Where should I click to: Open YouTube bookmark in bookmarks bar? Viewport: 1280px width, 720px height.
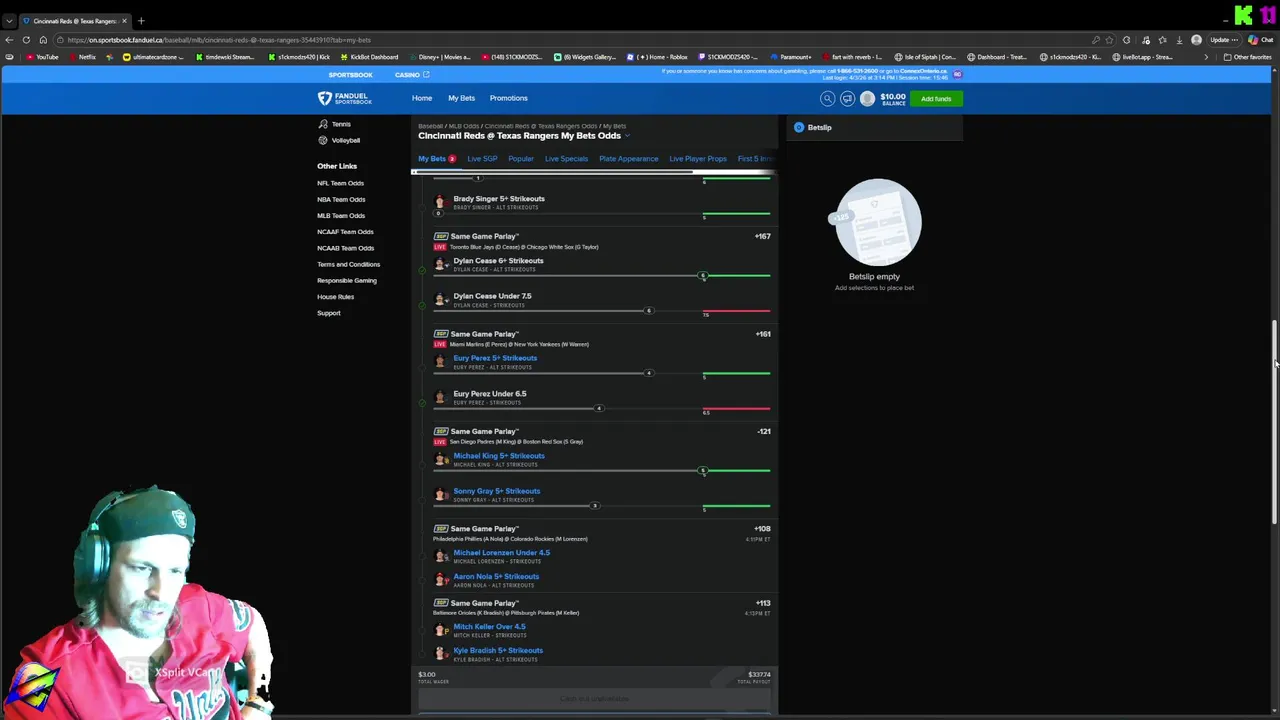[42, 57]
